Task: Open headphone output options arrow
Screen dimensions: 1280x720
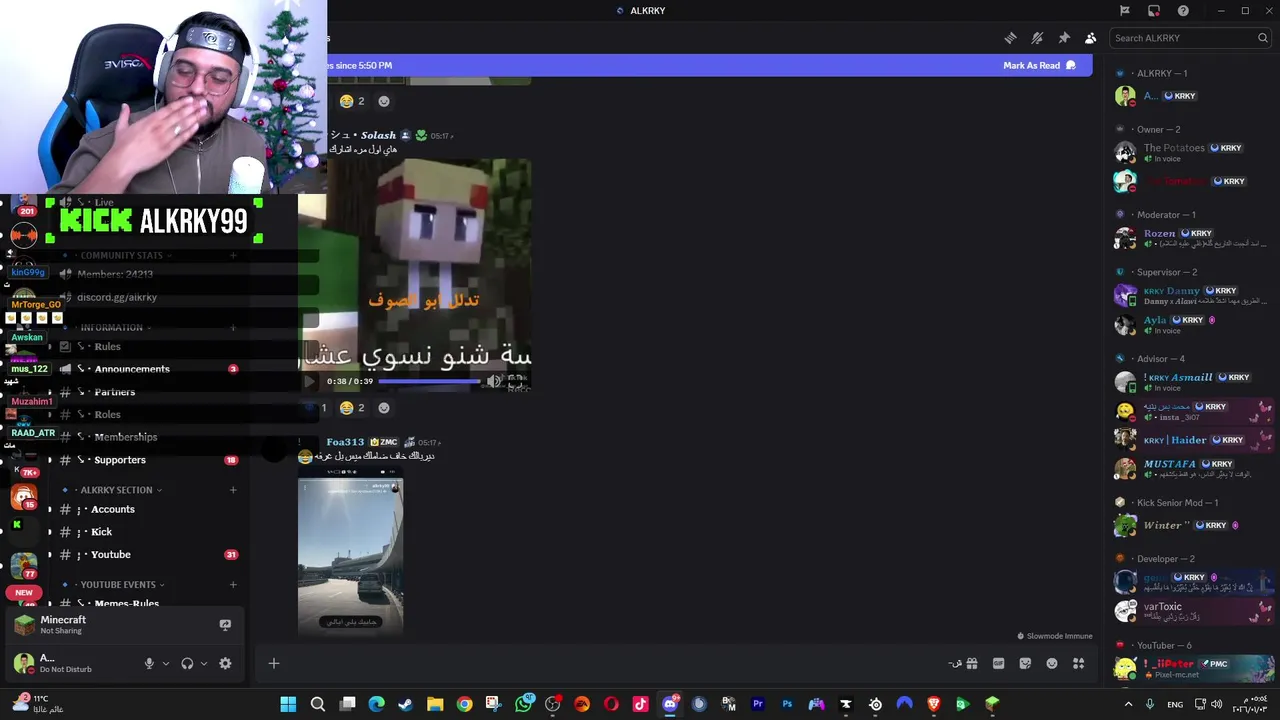Action: 204,663
